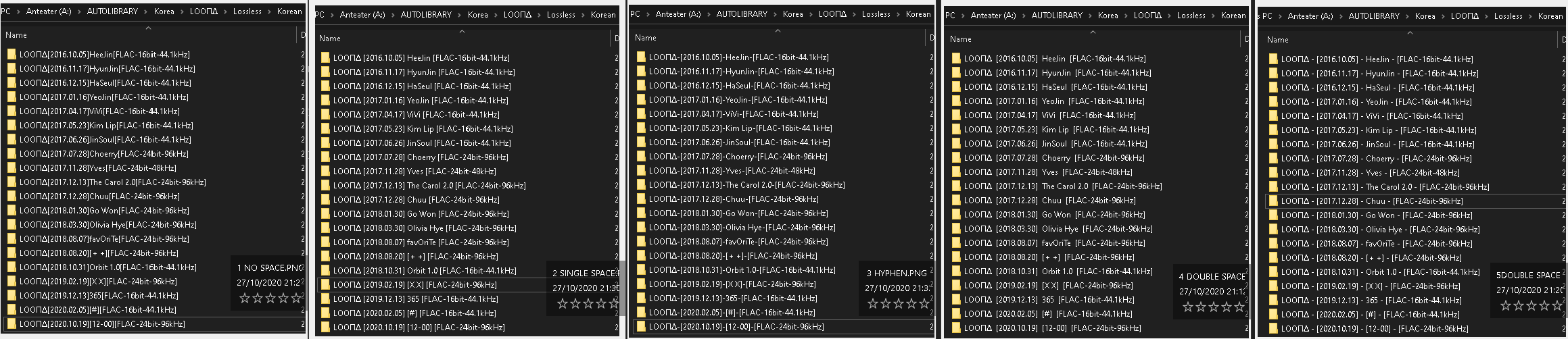Folder icon of '[2016.11.17] HyunJin' in single-space window
This screenshot has width=1568, height=339.
[x=325, y=72]
